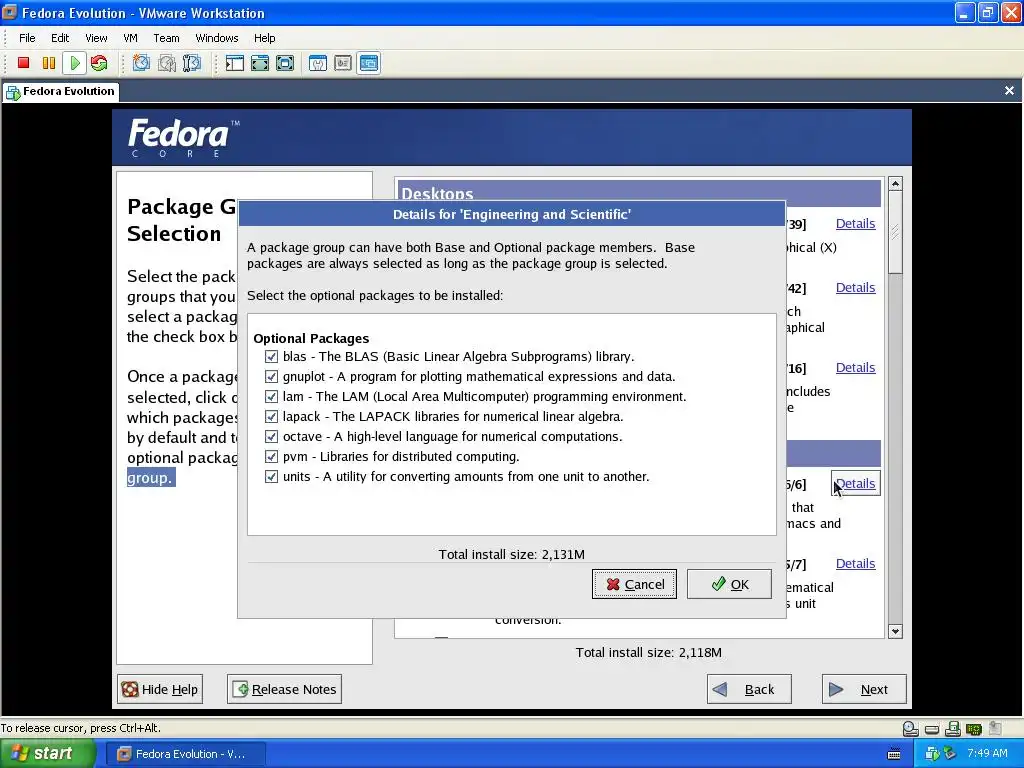Viewport: 1024px width, 768px height.
Task: Click the 'Total install size: 2,118M' text
Action: coord(648,652)
